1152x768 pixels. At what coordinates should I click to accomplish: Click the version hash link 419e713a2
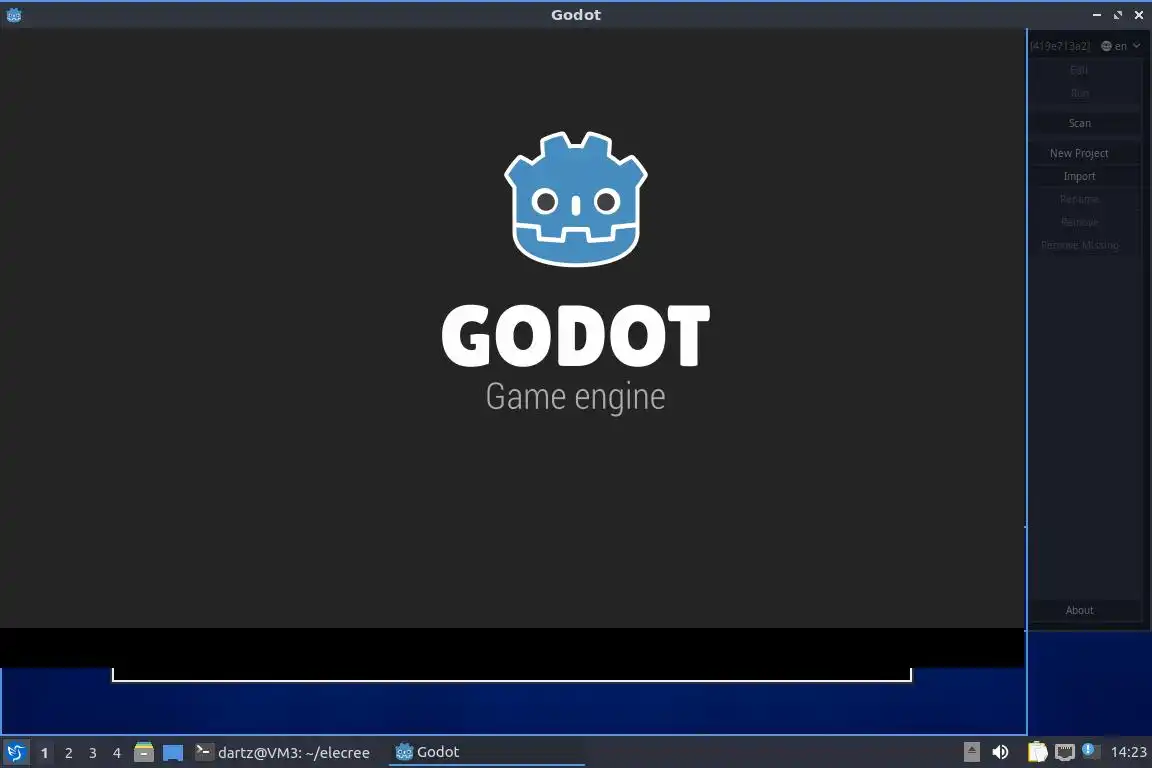(1060, 46)
